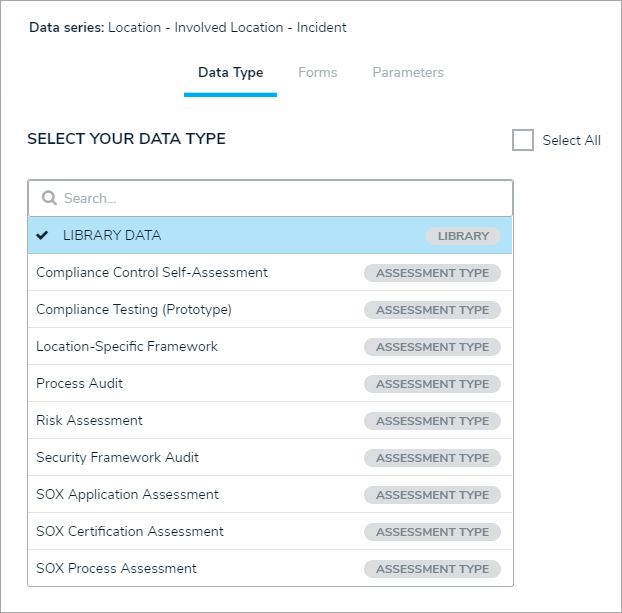Image resolution: width=622 pixels, height=613 pixels.
Task: Select Location-Specific Framework data type
Action: point(127,347)
